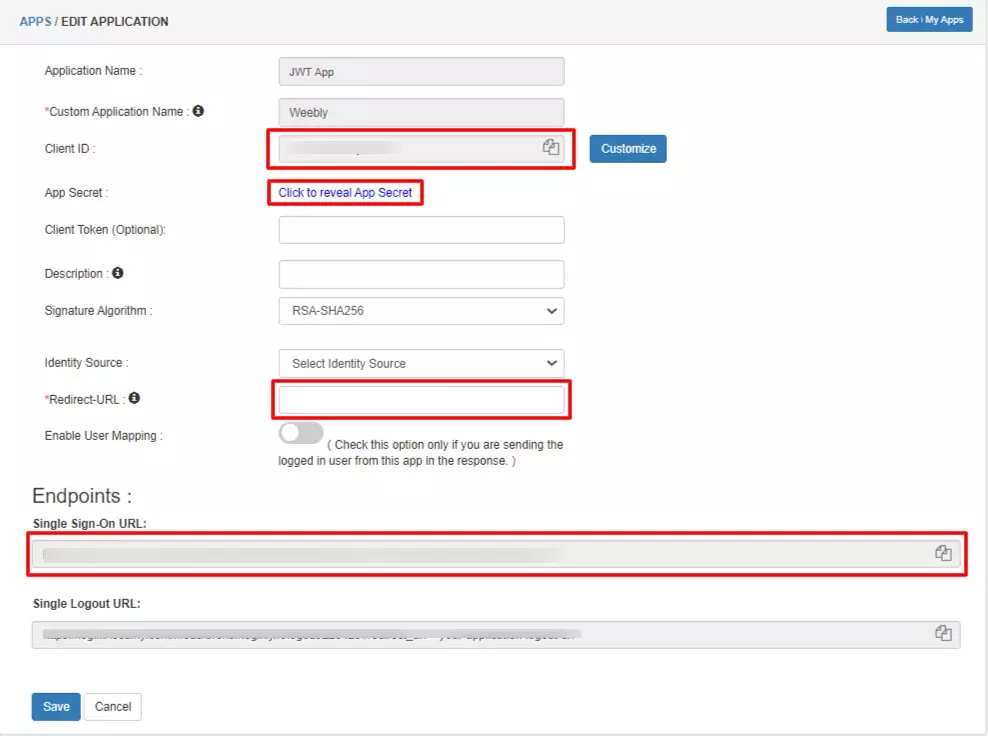Info icon next to Custom Application Name
988x736 pixels.
tap(198, 111)
